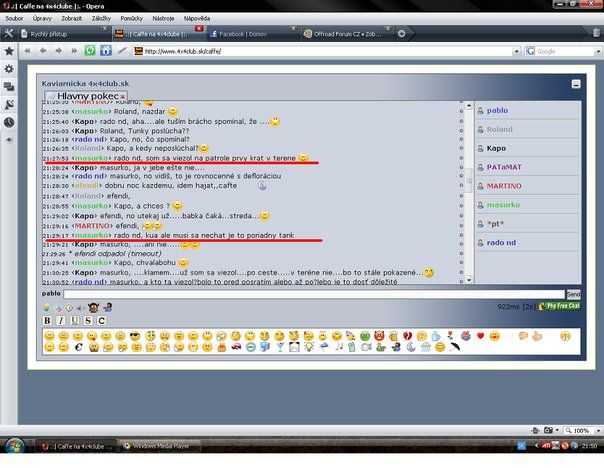Viewport: 604px width, 468px height.
Task: Switch to the Facebook tab
Action: [252, 34]
